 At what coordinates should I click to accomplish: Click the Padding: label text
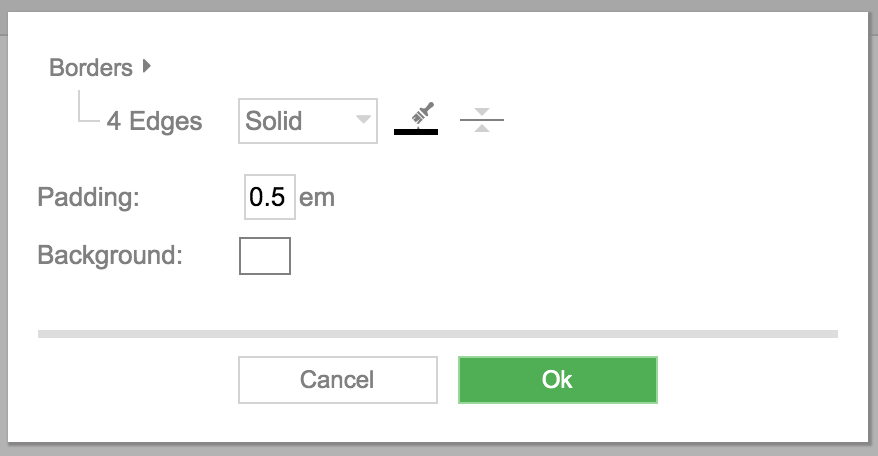88,198
